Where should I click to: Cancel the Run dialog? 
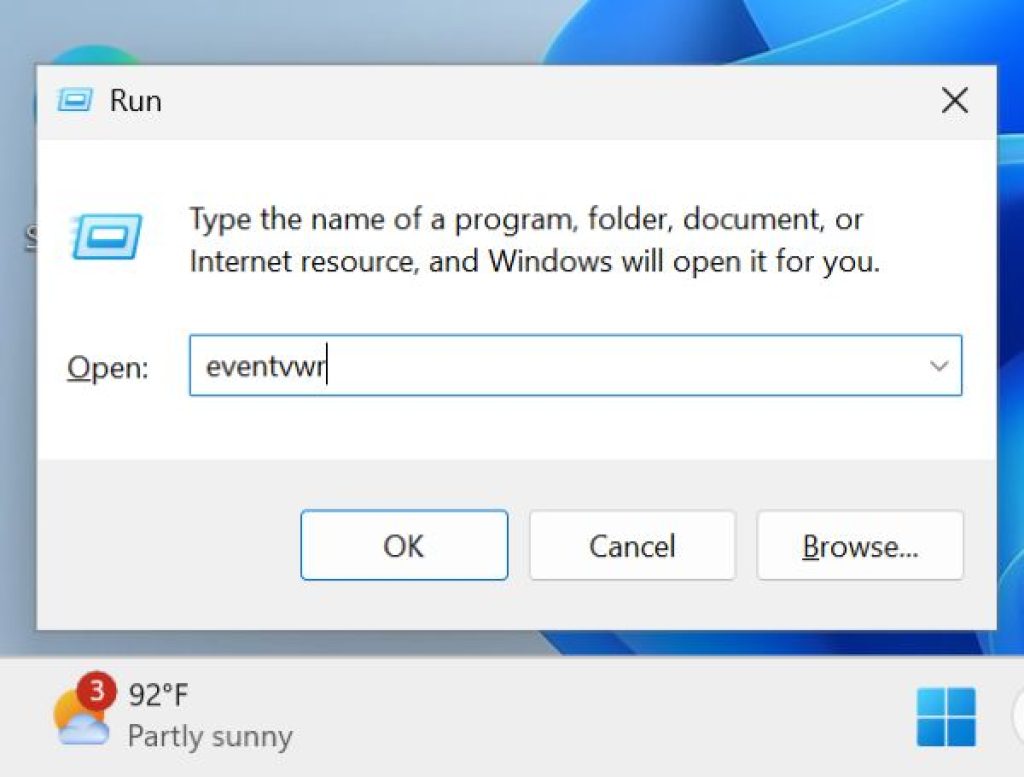[632, 545]
